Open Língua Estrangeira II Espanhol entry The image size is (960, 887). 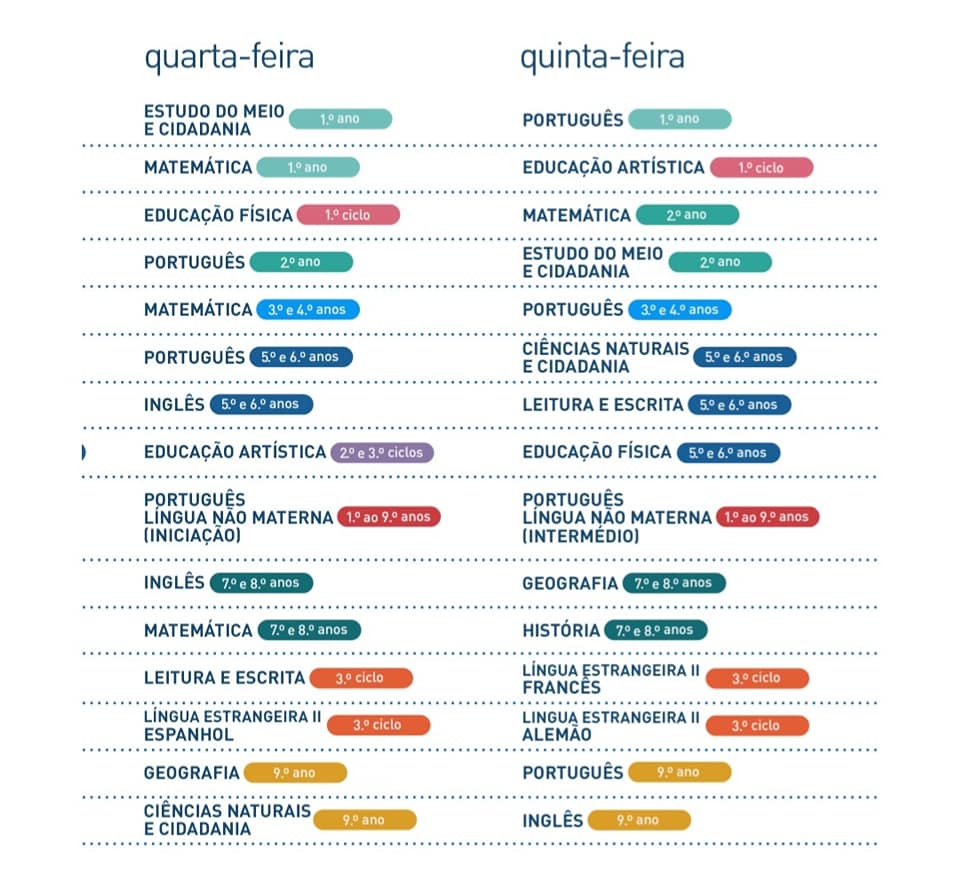pyautogui.click(x=232, y=724)
